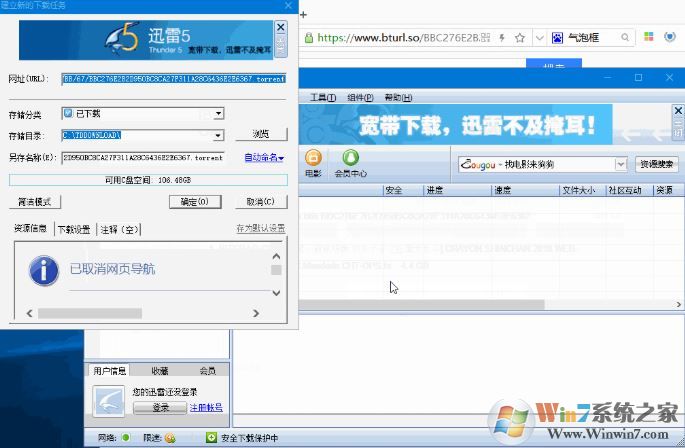This screenshot has width=685, height=448.
Task: Expand the 存储分类 category dropdown
Action: click(x=218, y=114)
